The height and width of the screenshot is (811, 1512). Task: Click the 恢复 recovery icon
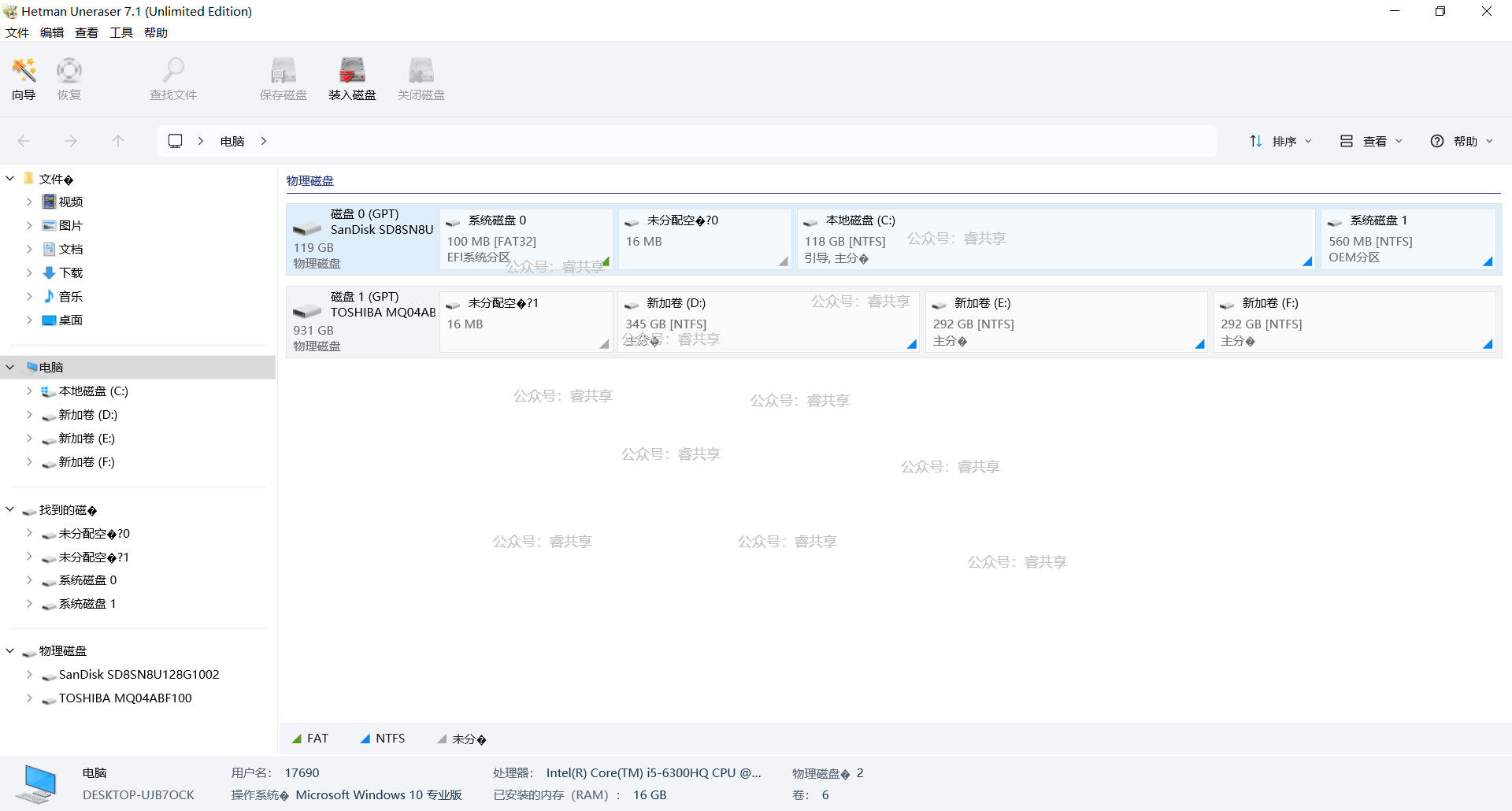pos(69,79)
